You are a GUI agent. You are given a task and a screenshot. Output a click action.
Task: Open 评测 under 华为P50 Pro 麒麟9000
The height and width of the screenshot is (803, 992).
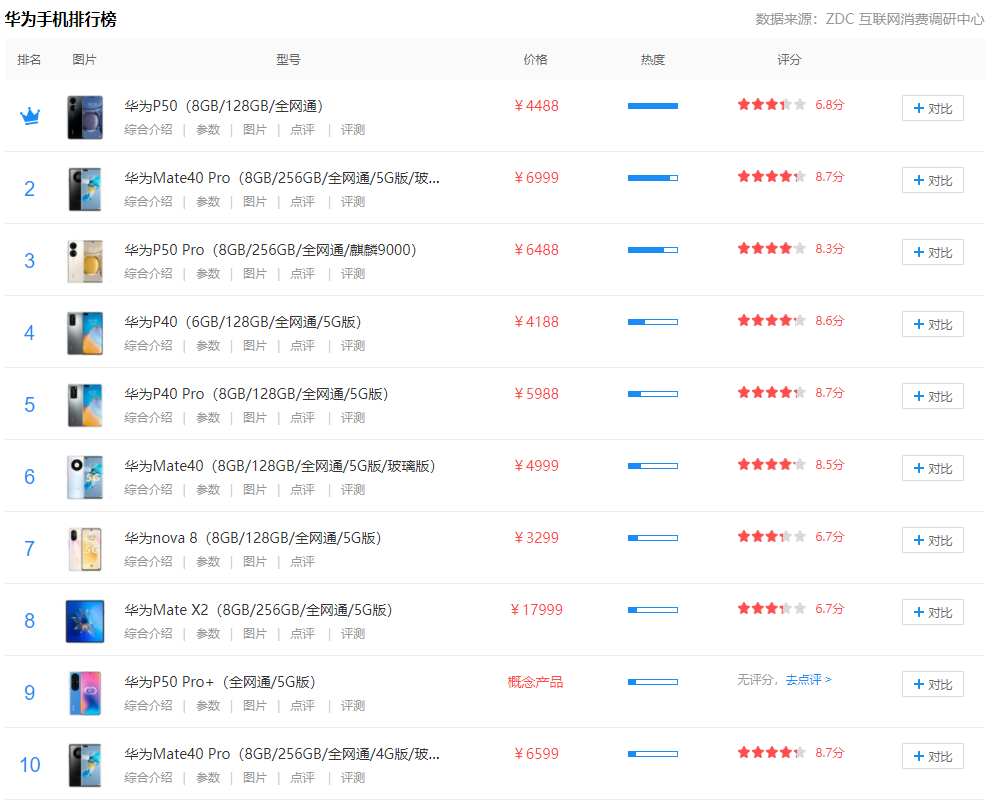352,274
